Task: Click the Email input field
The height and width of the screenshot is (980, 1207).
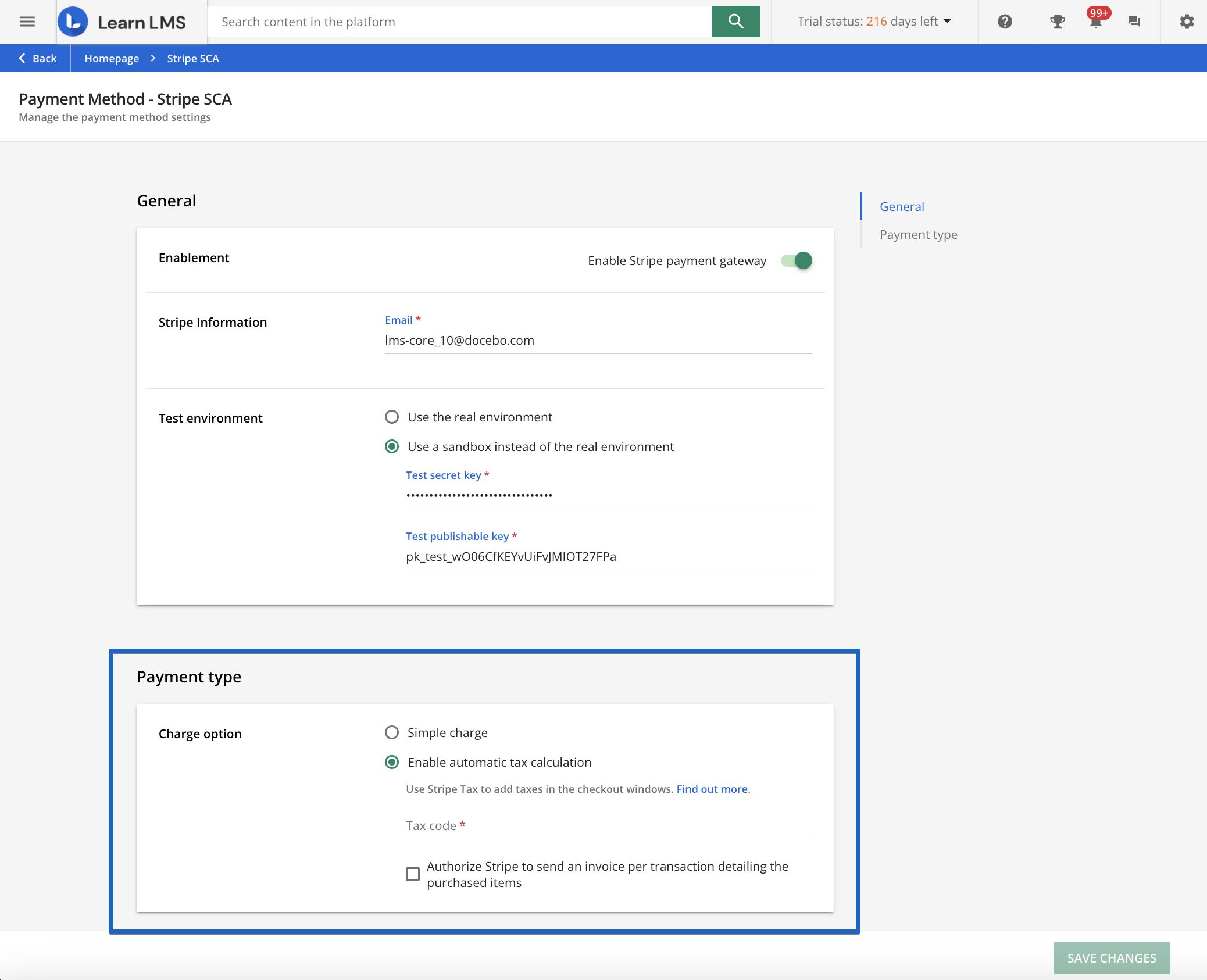Action: (x=598, y=341)
